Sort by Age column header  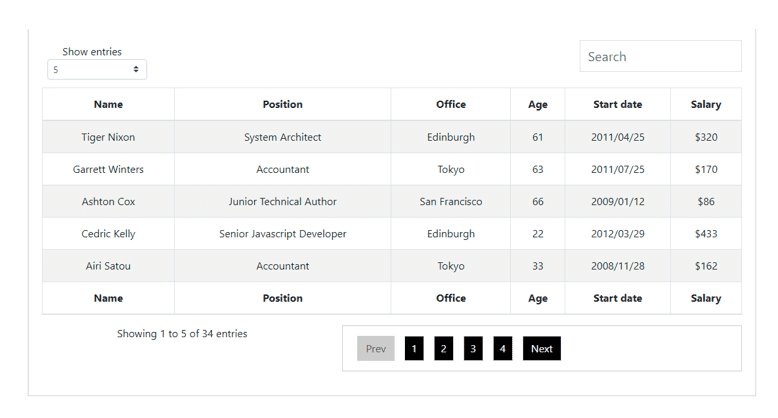[x=537, y=104]
